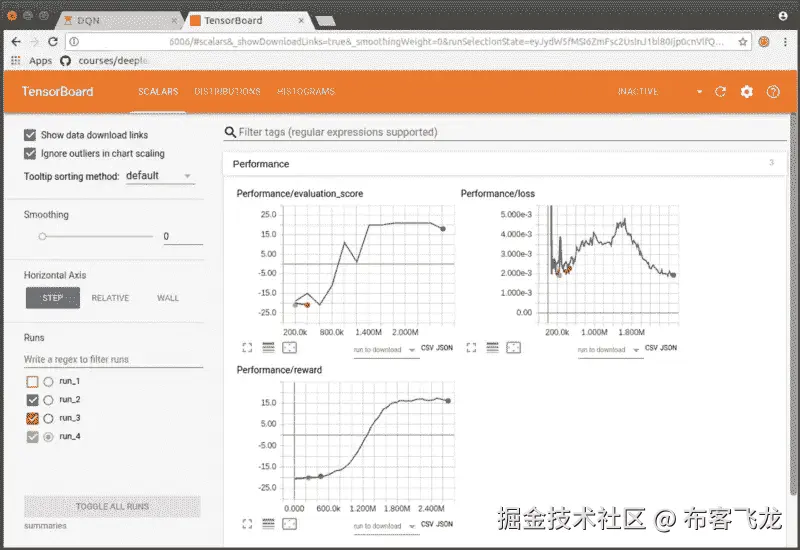This screenshot has width=800, height=550.
Task: Click the Chrome profile icon at top right
Action: (x=783, y=16)
